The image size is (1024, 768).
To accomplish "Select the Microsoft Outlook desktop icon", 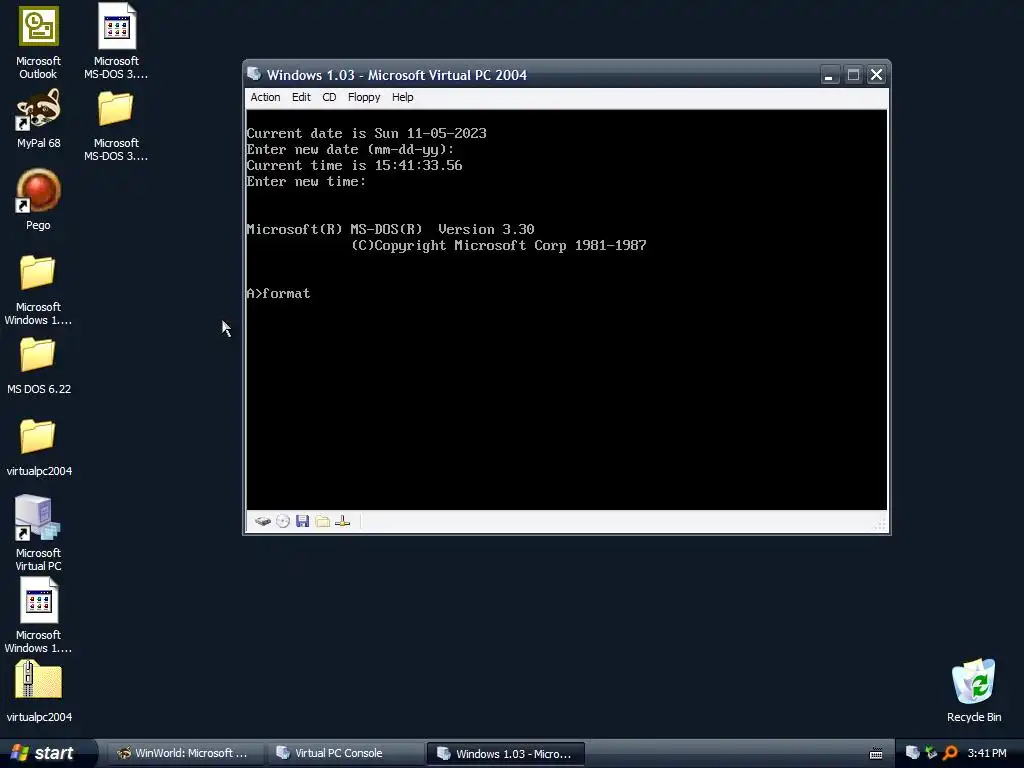I will tap(39, 26).
